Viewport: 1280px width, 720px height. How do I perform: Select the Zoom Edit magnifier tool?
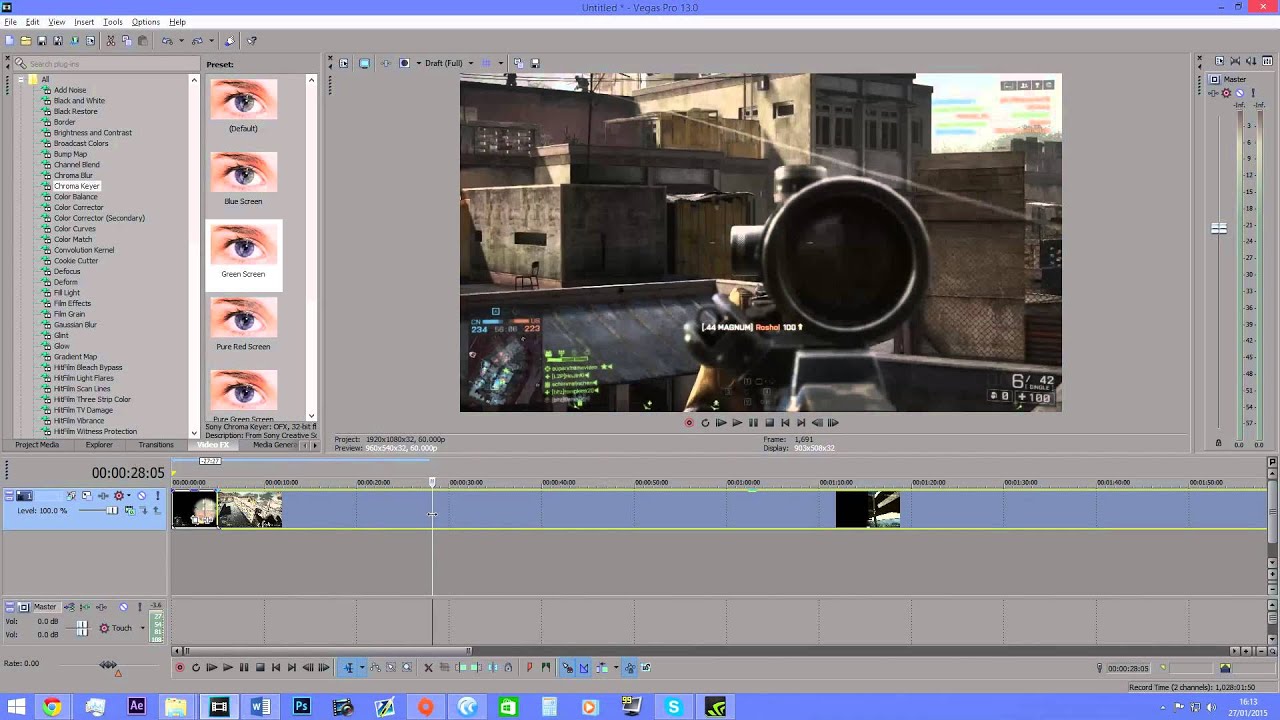coord(407,667)
